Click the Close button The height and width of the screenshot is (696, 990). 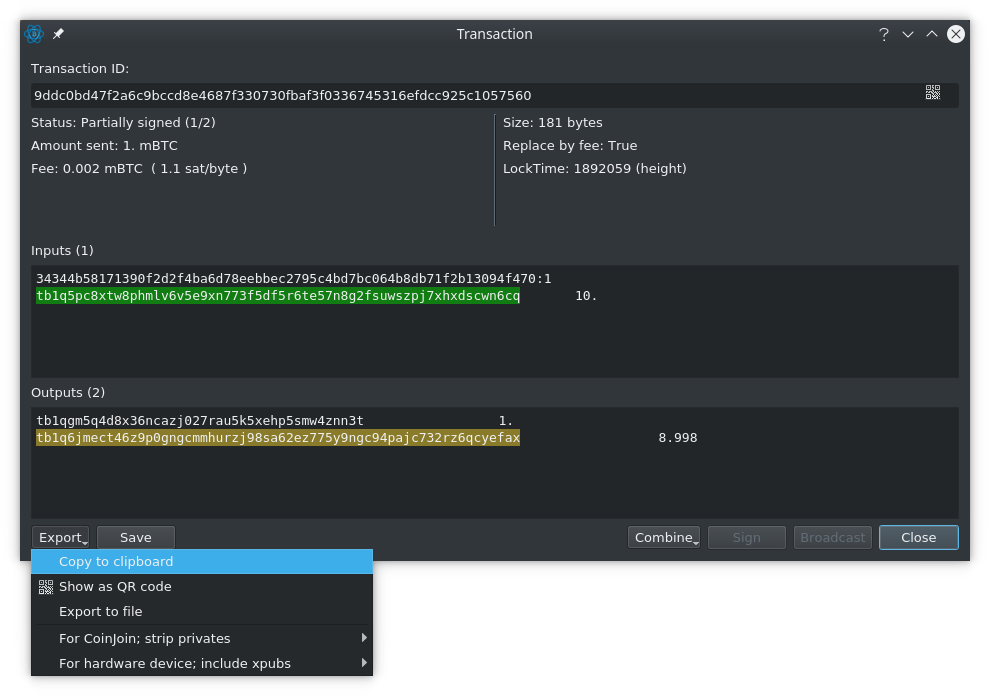[x=919, y=537]
